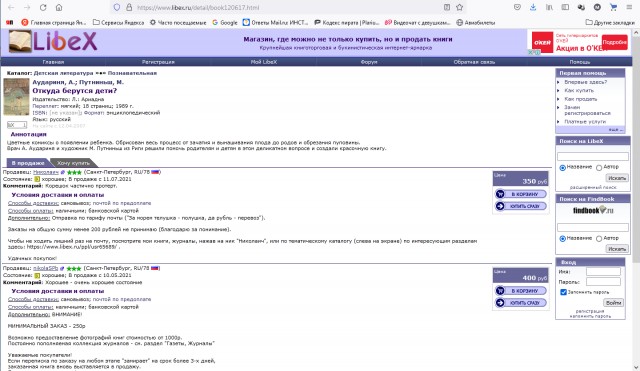Open the Обратная связь menu item
The height and width of the screenshot is (371, 640).
point(474,62)
